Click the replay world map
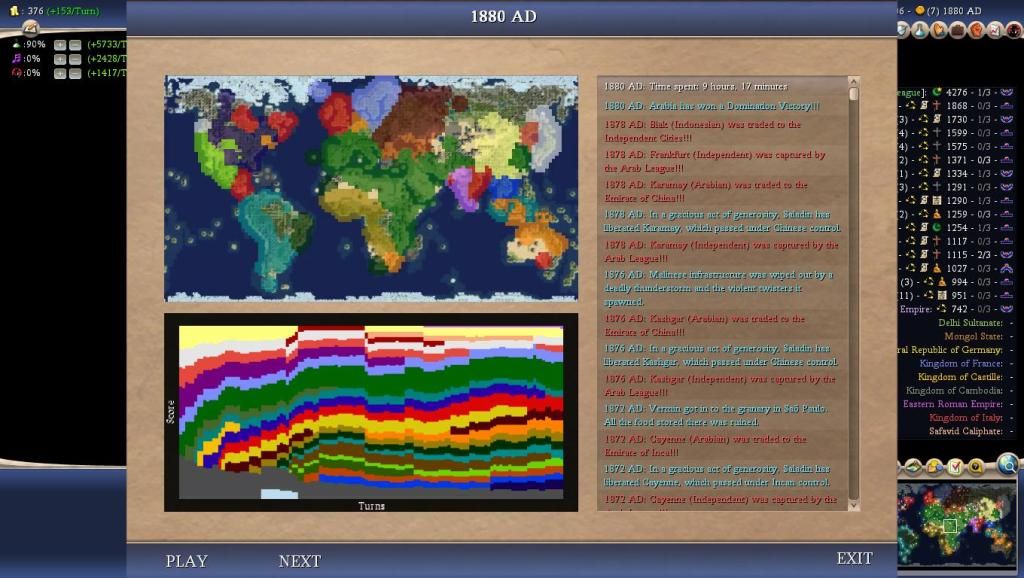 pyautogui.click(x=371, y=188)
